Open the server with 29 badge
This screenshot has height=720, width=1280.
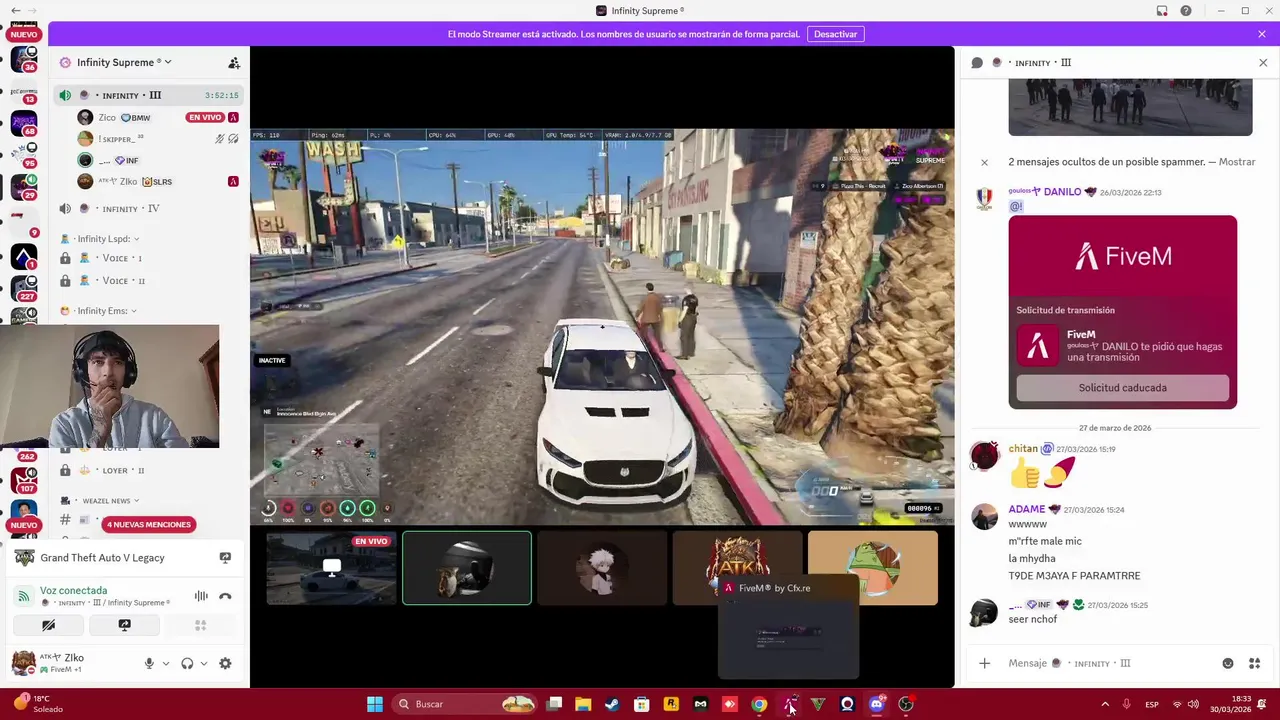coord(24,187)
